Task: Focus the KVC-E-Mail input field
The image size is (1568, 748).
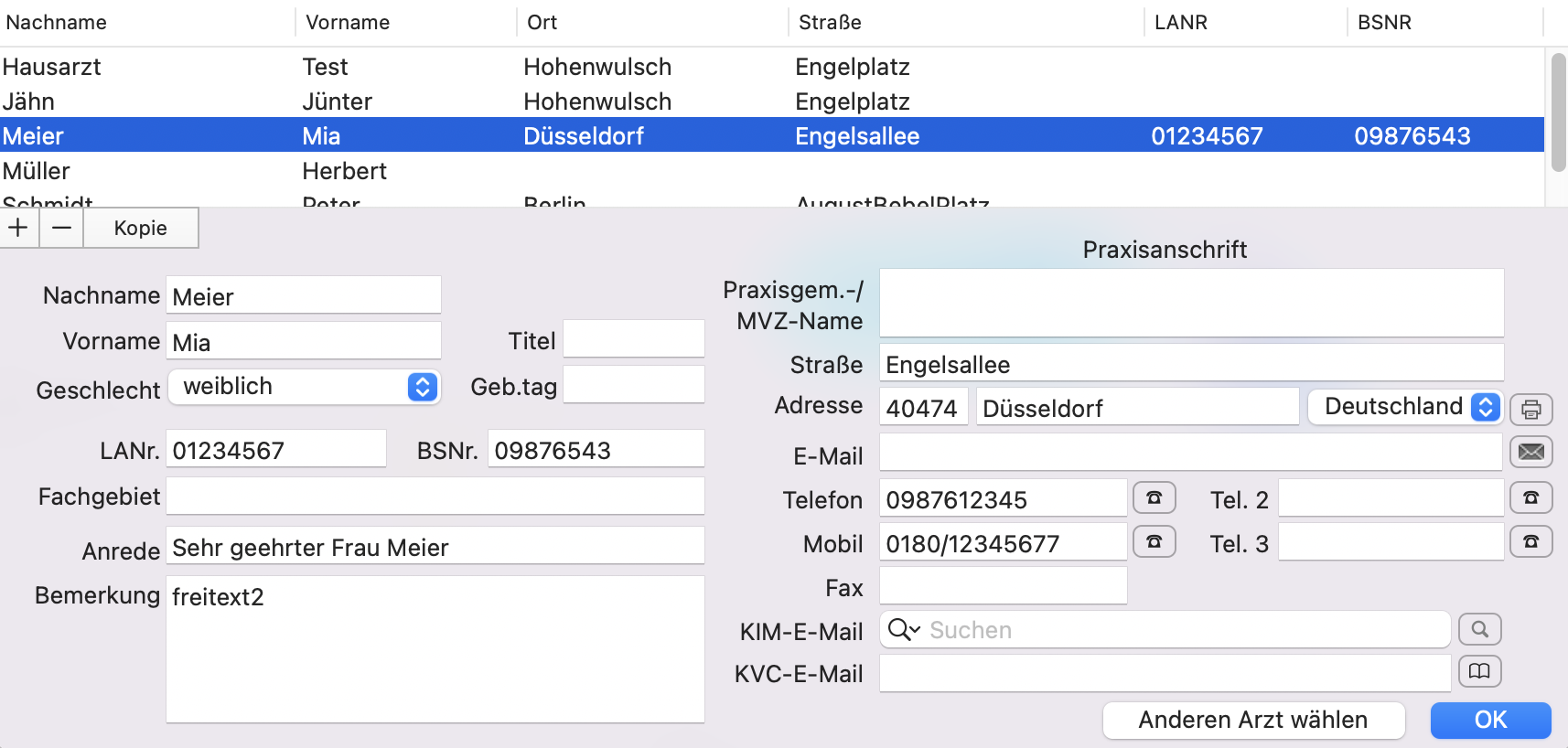Action: [1165, 674]
